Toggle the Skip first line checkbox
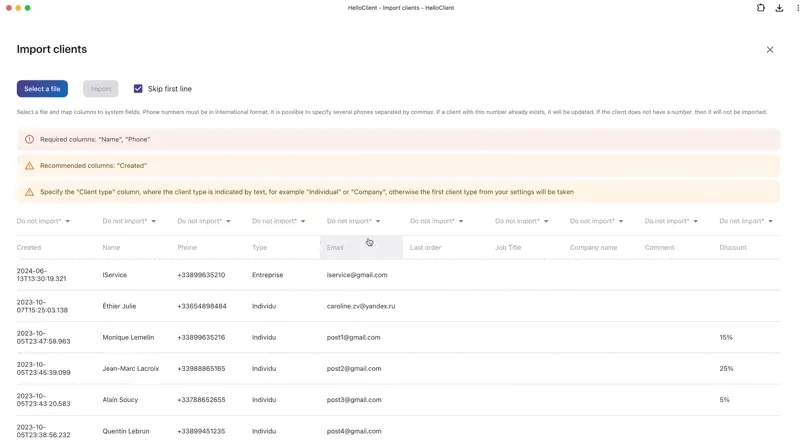The width and height of the screenshot is (800, 446). [138, 89]
